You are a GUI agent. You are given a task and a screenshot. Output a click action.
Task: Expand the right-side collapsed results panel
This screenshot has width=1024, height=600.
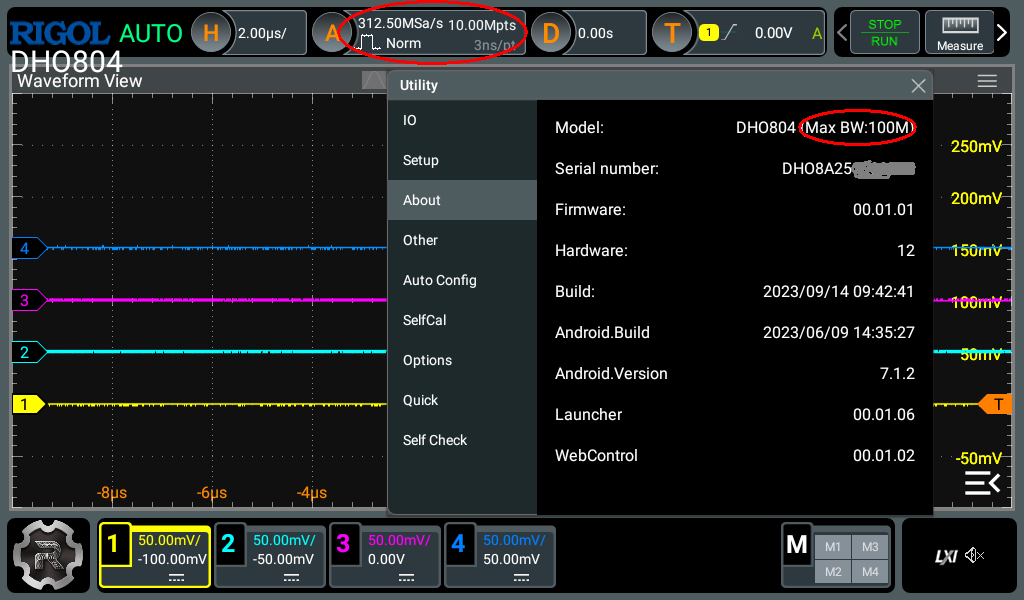[x=982, y=484]
